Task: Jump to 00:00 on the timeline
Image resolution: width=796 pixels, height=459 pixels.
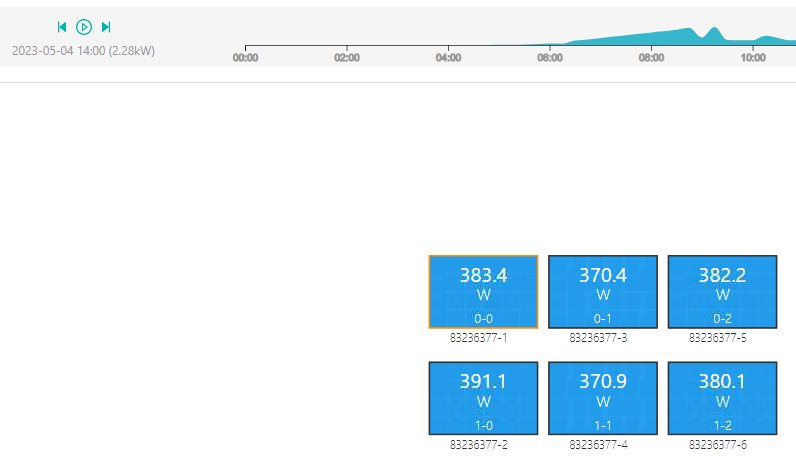Action: 245,57
